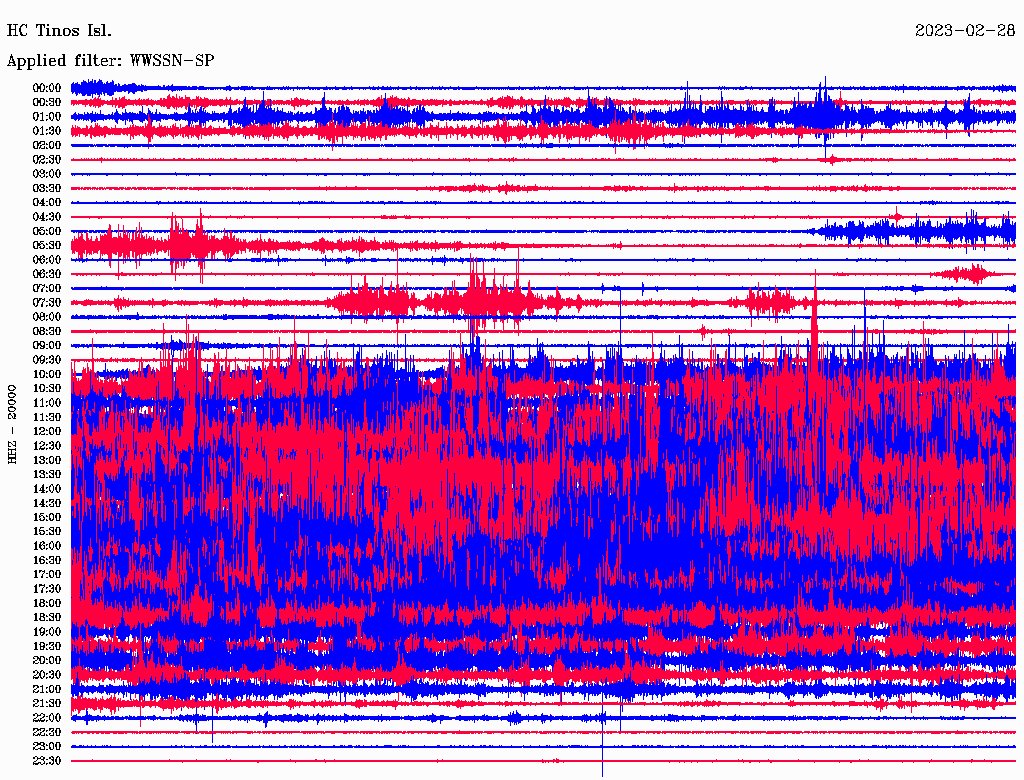The height and width of the screenshot is (780, 1024).
Task: Select the 12:00 time marker
Action: [47, 431]
